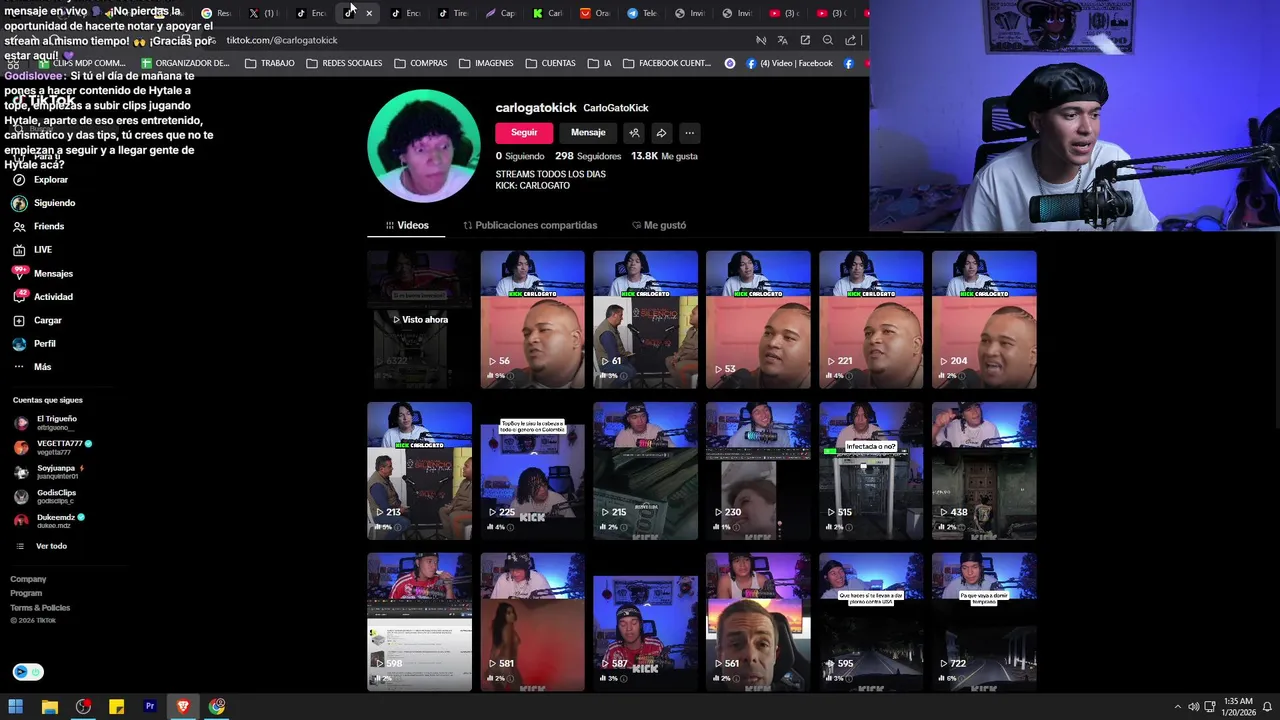Click the zoom magnifier icon in address bar

(x=828, y=40)
